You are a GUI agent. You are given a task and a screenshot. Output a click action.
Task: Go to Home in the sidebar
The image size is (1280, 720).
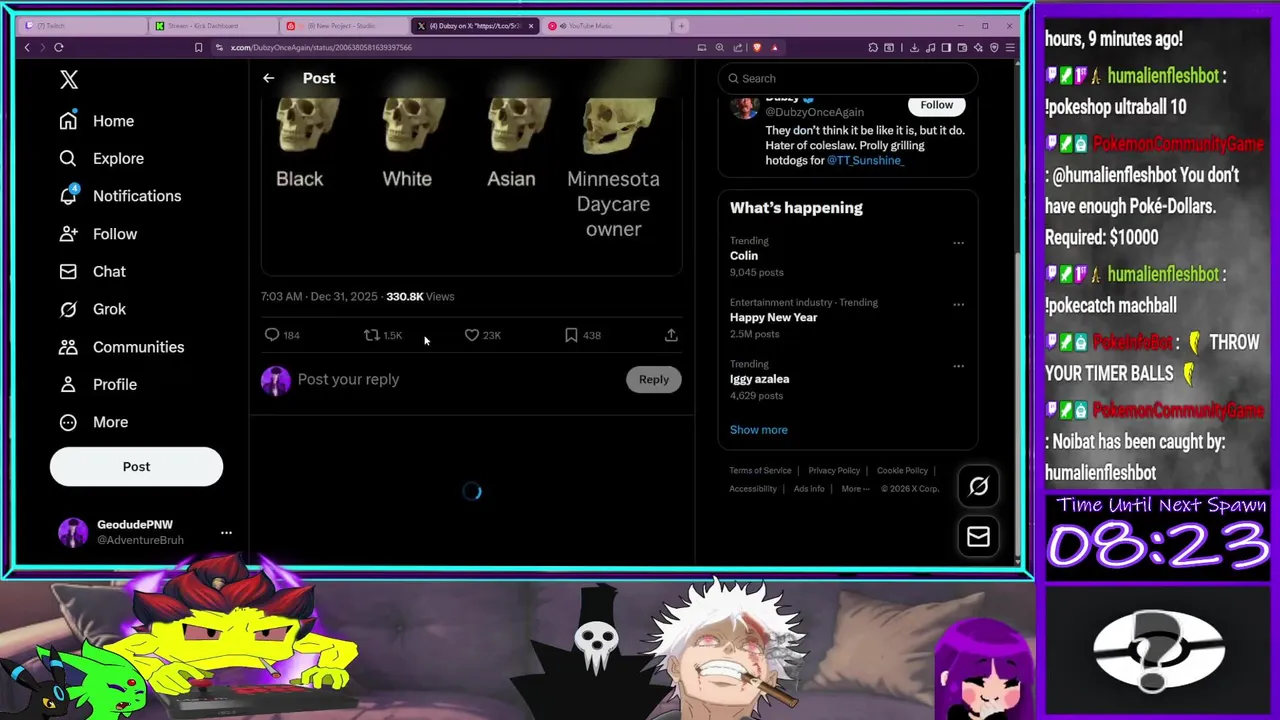tap(97, 121)
